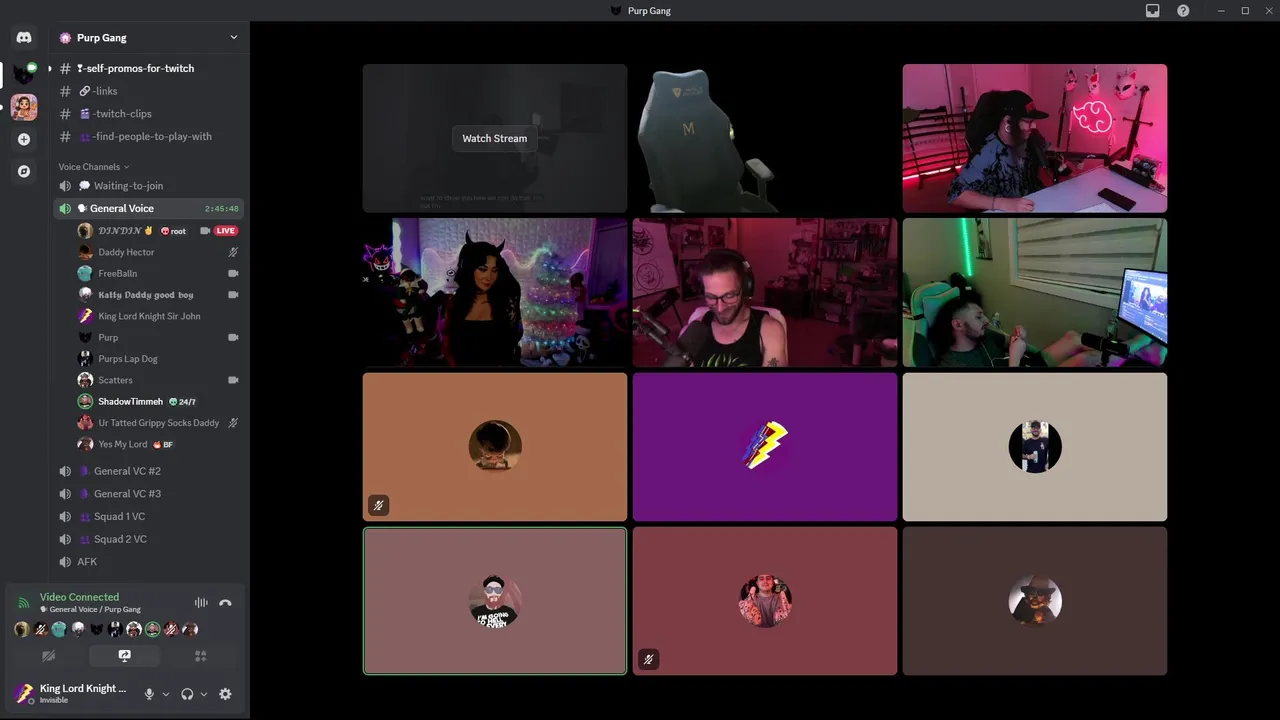
Task: Click camera icon next to FreeBalln
Action: click(233, 273)
